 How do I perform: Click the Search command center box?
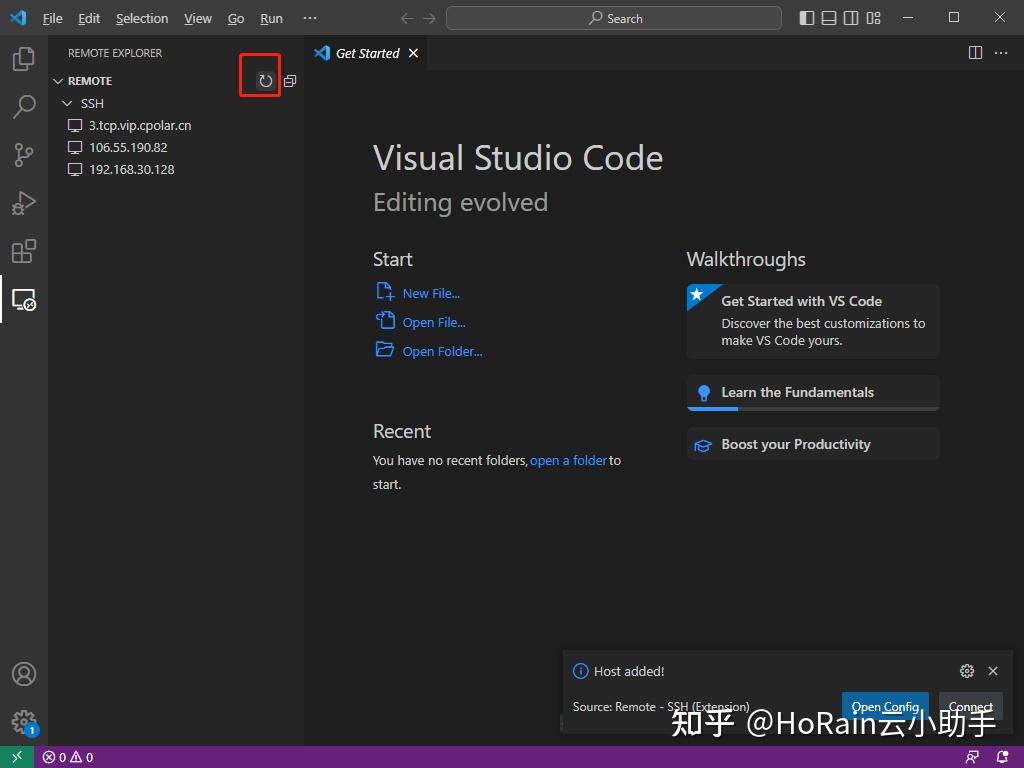point(614,18)
